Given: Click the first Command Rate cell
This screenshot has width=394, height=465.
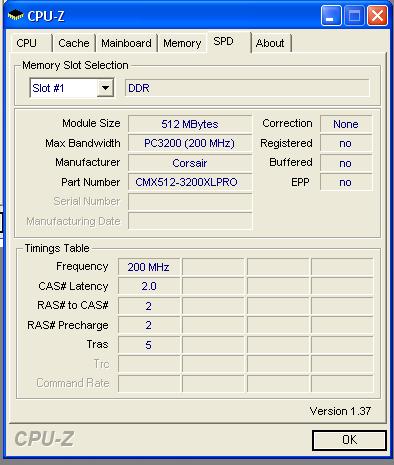Looking at the screenshot, I should click(149, 383).
